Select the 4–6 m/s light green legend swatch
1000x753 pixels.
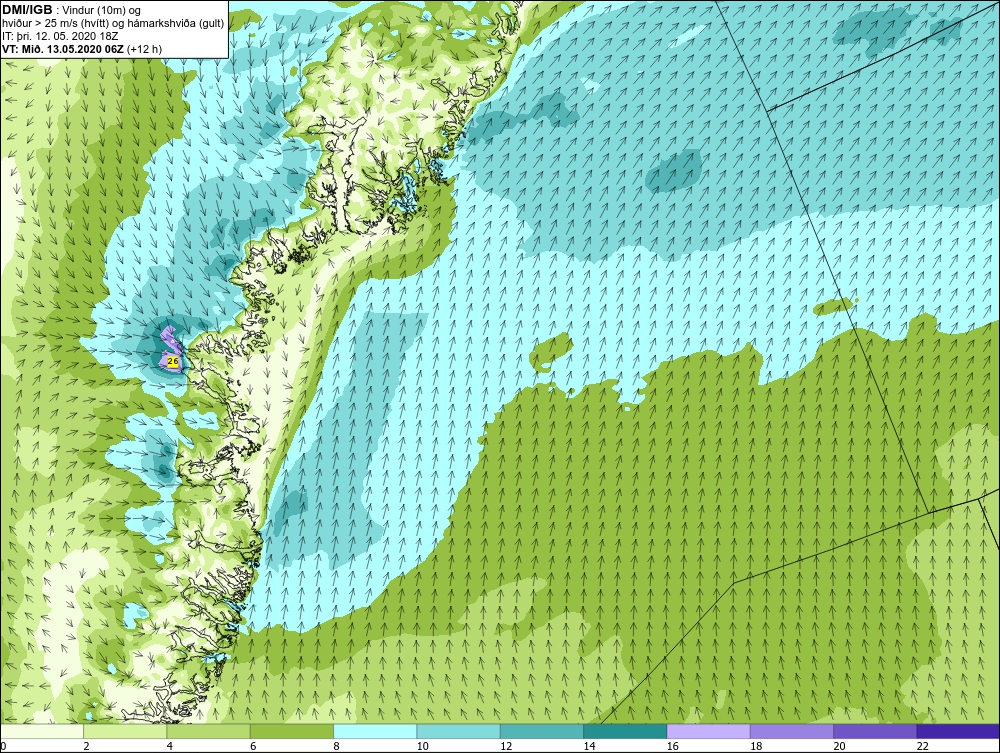pos(209,731)
